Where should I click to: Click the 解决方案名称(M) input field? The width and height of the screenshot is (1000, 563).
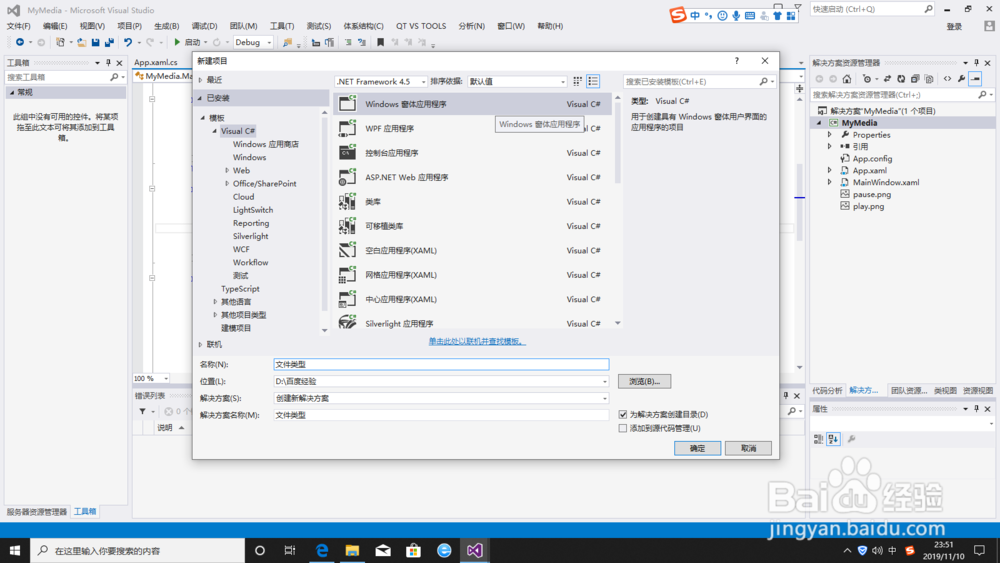pyautogui.click(x=441, y=415)
